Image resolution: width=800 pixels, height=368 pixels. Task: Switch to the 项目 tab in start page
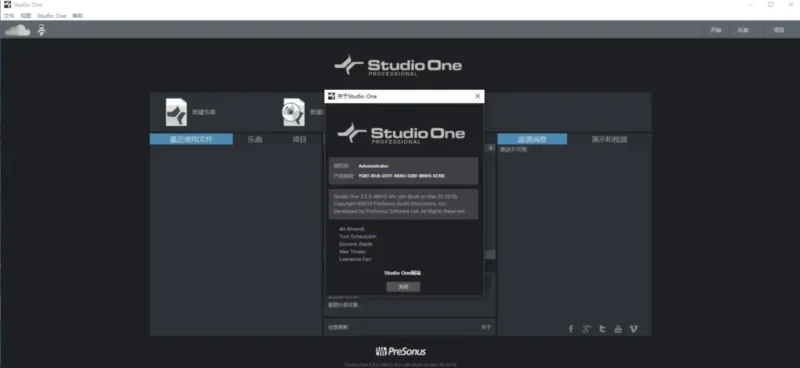pos(299,139)
